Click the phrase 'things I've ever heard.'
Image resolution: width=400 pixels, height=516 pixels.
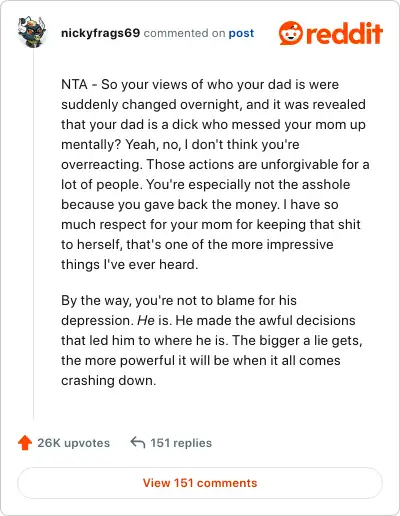(x=130, y=264)
